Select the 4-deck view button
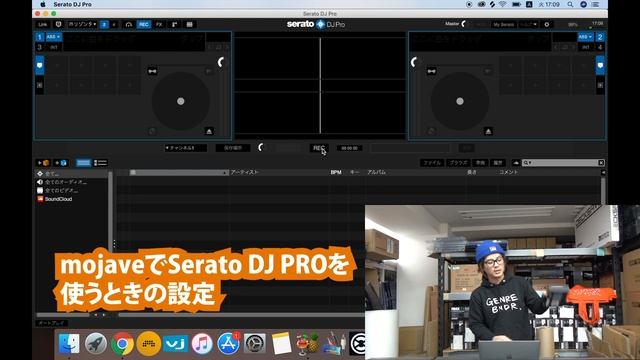This screenshot has height=360, width=640. pyautogui.click(x=114, y=24)
